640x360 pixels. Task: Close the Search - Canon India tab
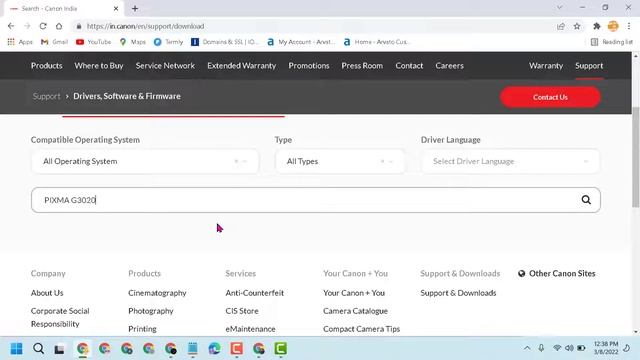pos(116,8)
